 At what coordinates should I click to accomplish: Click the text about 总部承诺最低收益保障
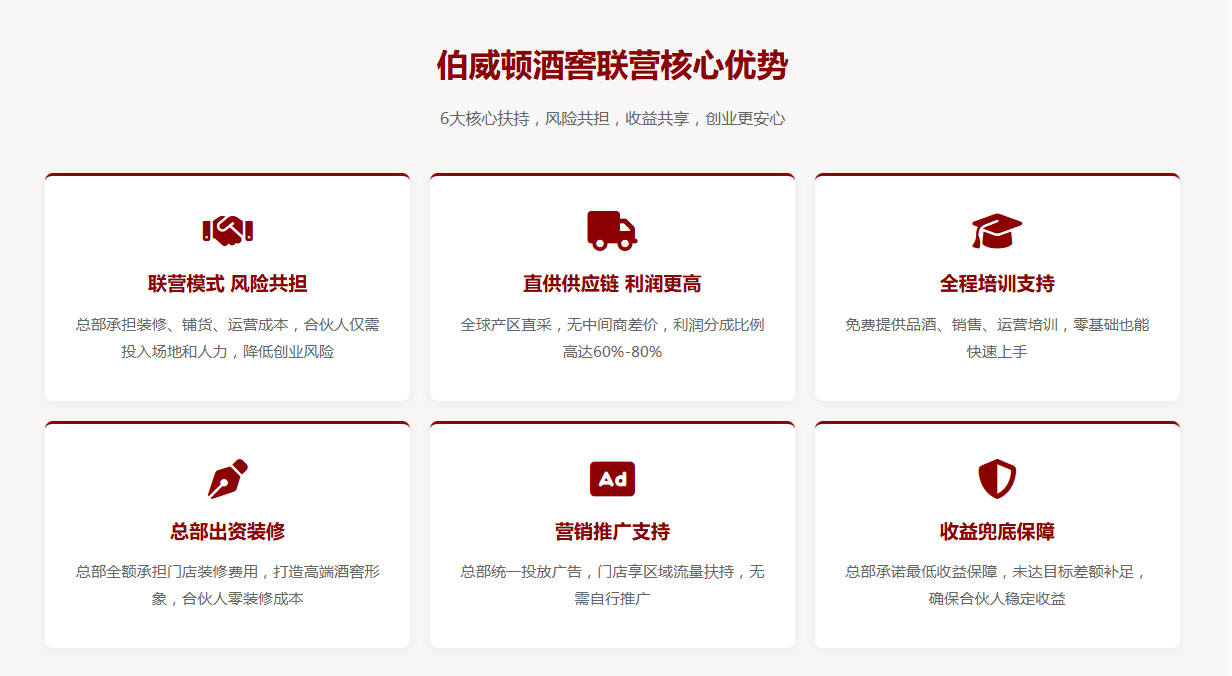997,585
